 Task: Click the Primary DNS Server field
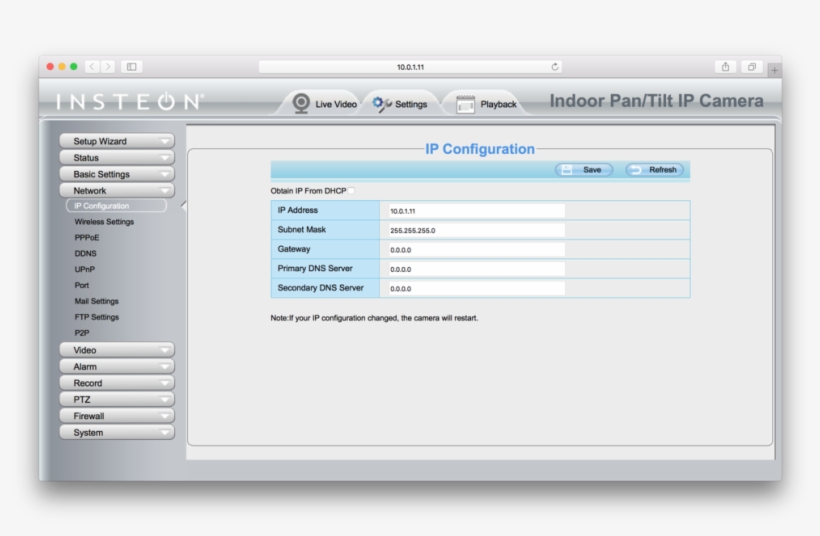click(x=476, y=269)
